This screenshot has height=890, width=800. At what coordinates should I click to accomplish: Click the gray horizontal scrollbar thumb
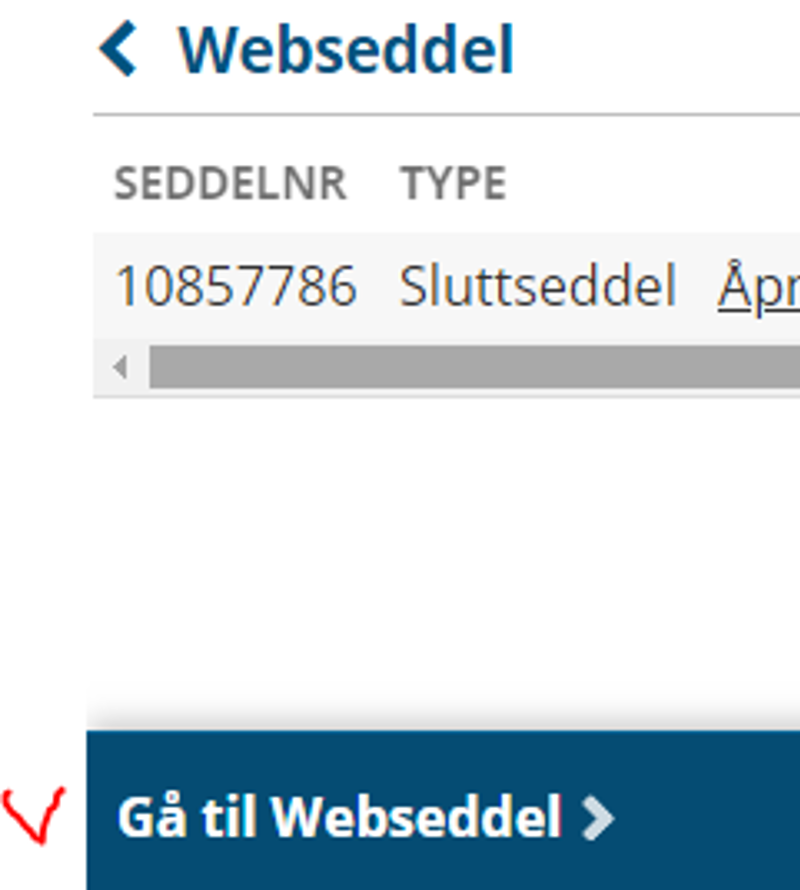pos(474,367)
